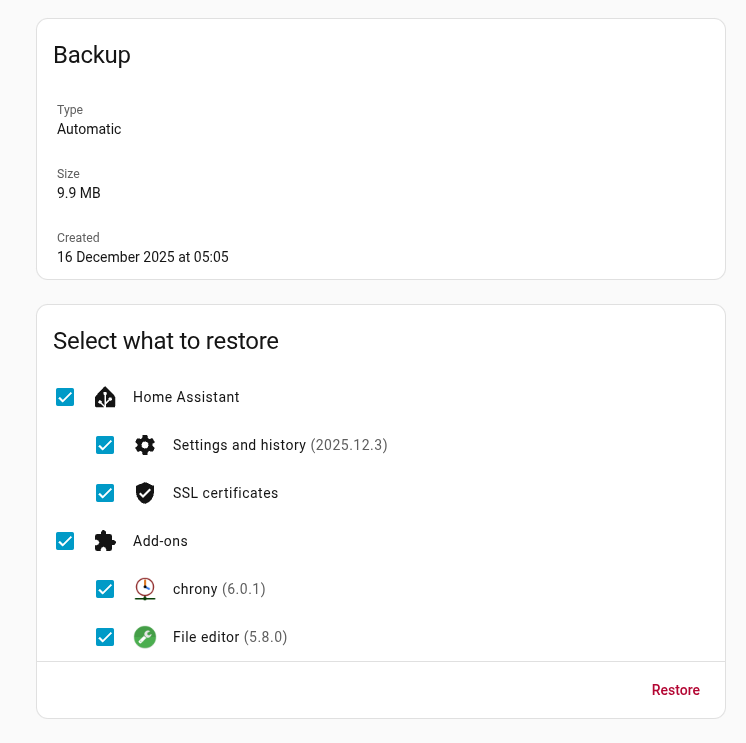Select the Settings and history label text
746x743 pixels.
240,445
